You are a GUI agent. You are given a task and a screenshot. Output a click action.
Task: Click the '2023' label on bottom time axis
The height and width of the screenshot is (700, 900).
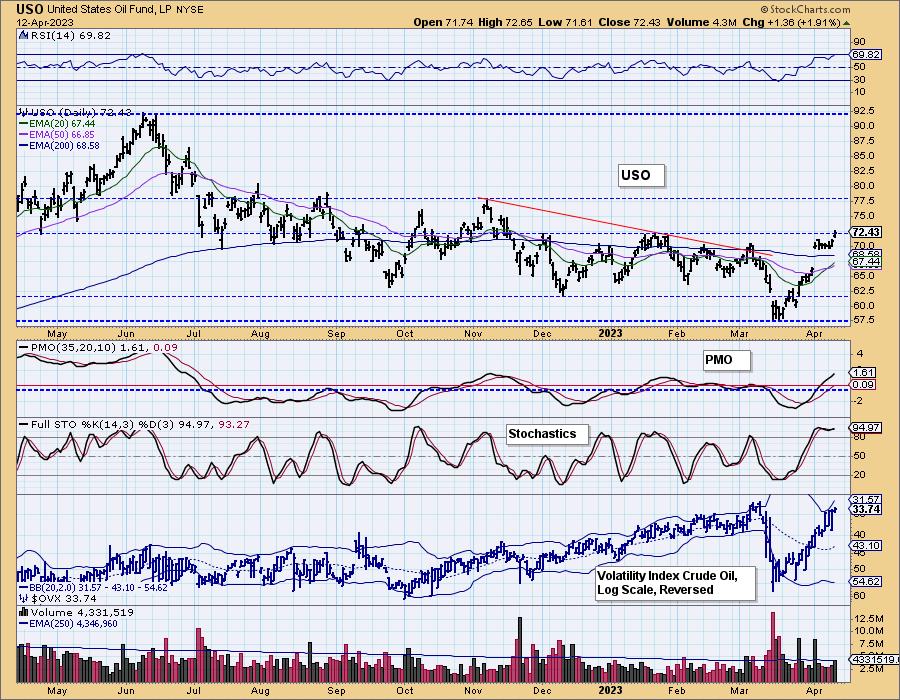point(610,690)
